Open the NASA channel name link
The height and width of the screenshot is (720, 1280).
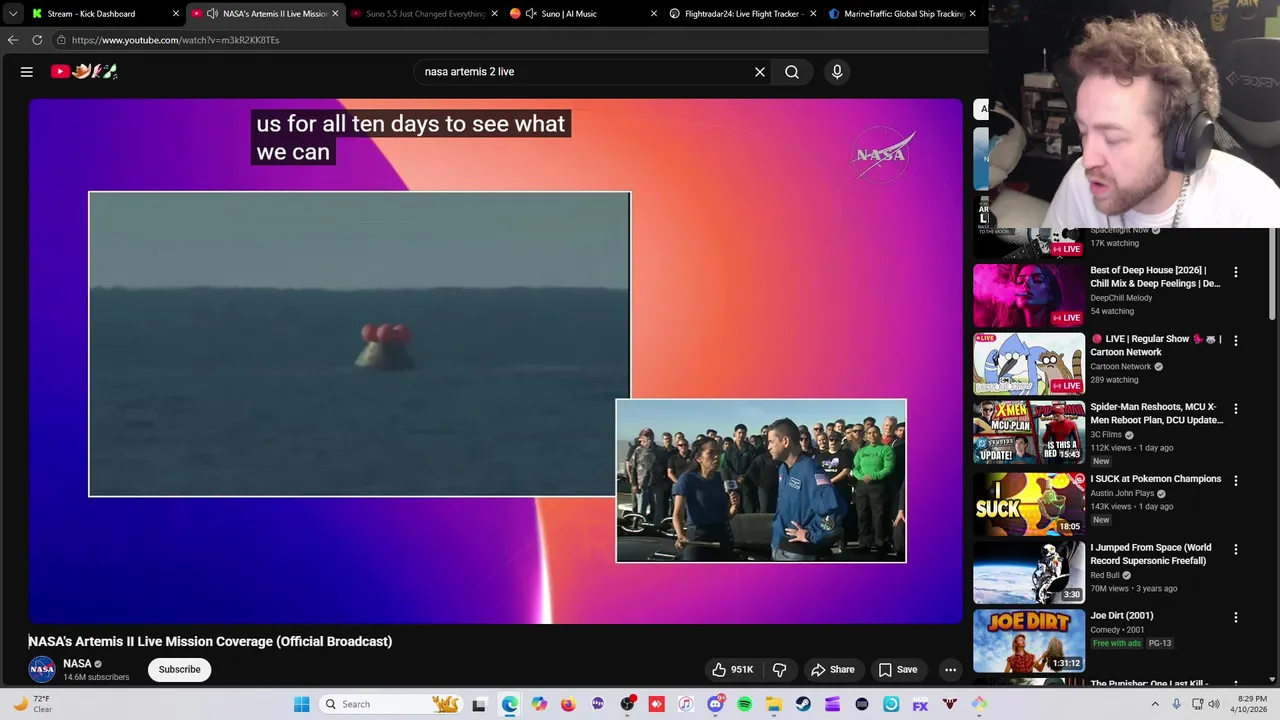pos(77,664)
